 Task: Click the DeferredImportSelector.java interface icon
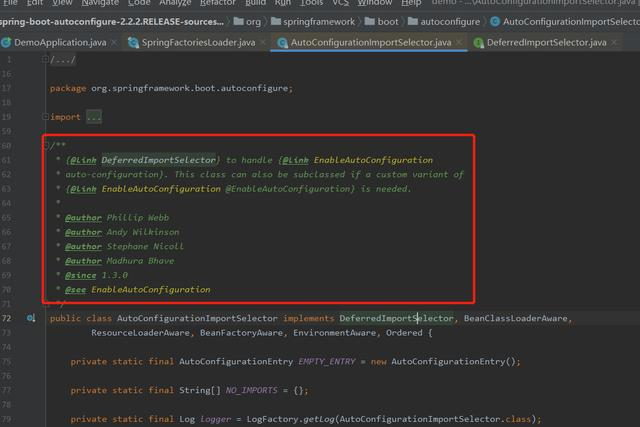pos(479,42)
